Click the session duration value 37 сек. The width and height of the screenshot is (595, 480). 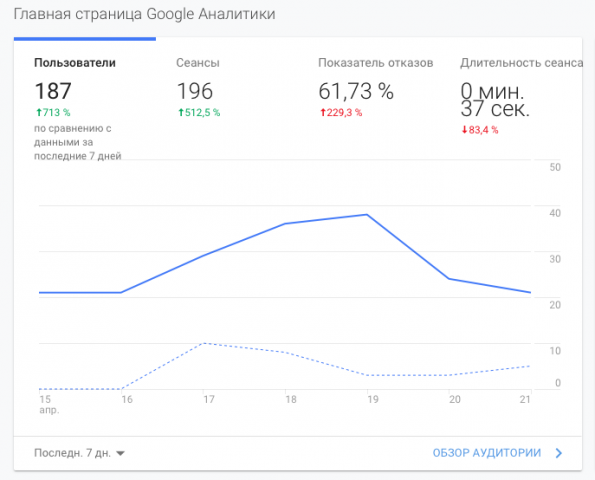(495, 109)
